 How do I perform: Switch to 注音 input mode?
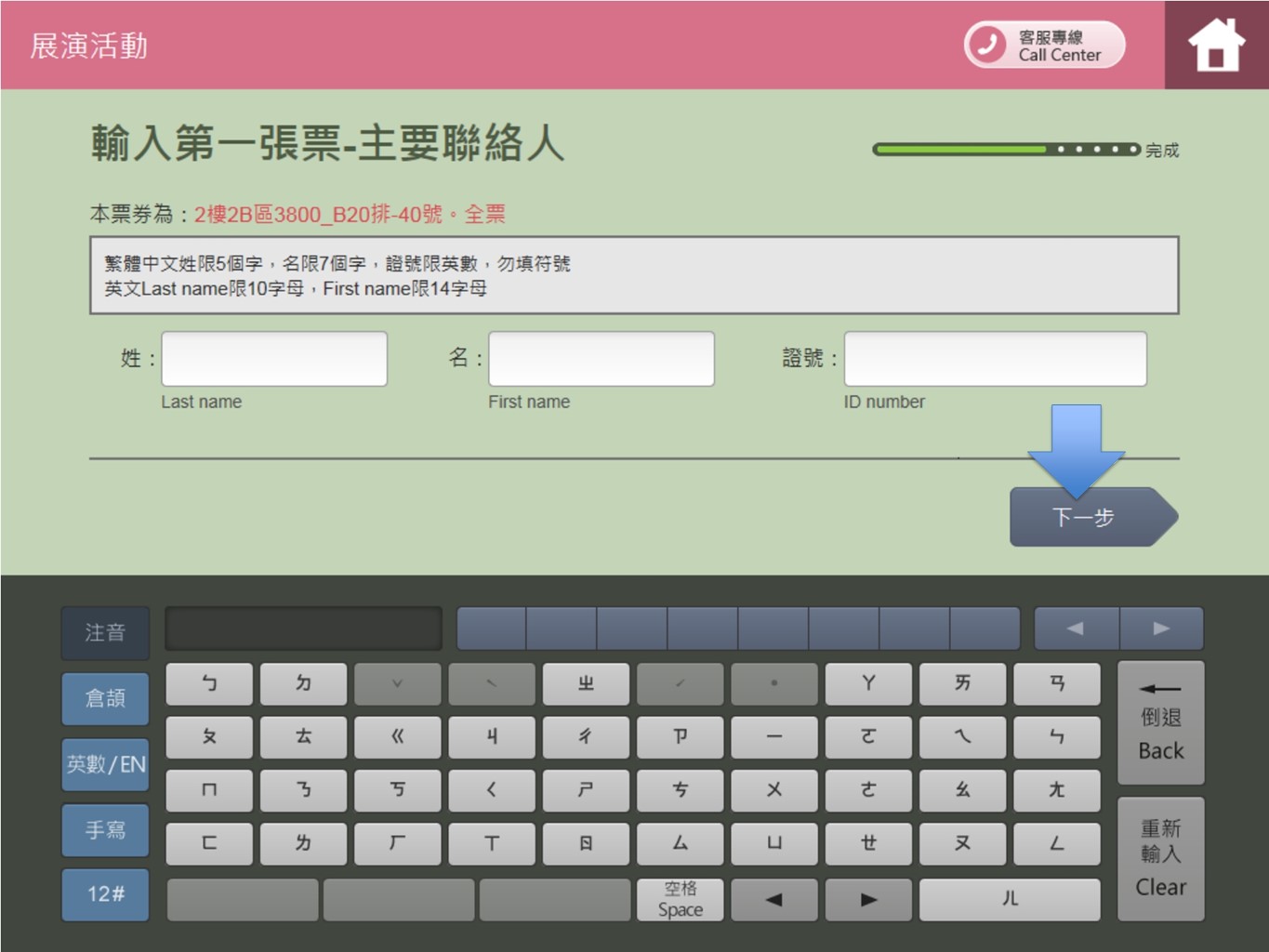pyautogui.click(x=105, y=633)
